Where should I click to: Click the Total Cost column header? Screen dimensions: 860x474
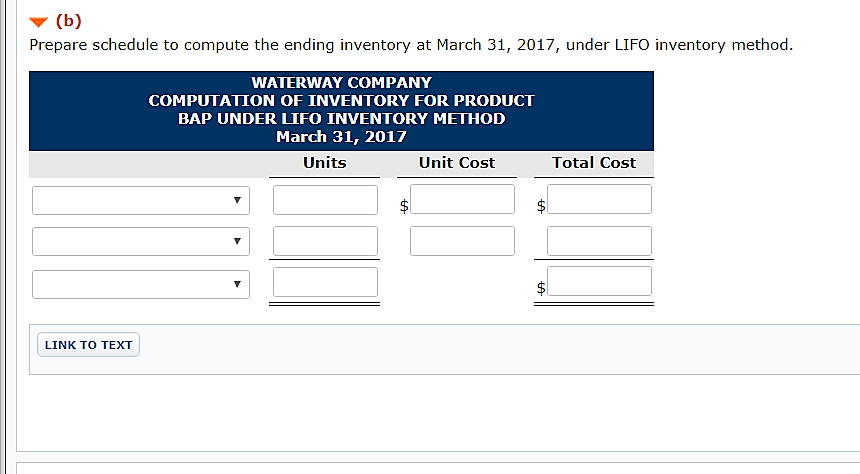tap(594, 163)
